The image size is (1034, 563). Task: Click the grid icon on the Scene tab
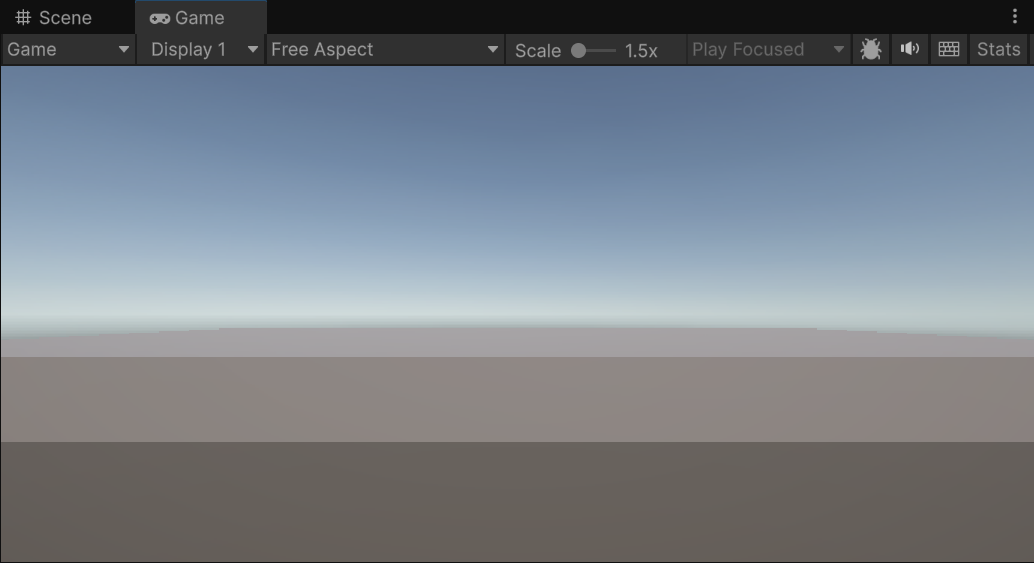pyautogui.click(x=23, y=18)
